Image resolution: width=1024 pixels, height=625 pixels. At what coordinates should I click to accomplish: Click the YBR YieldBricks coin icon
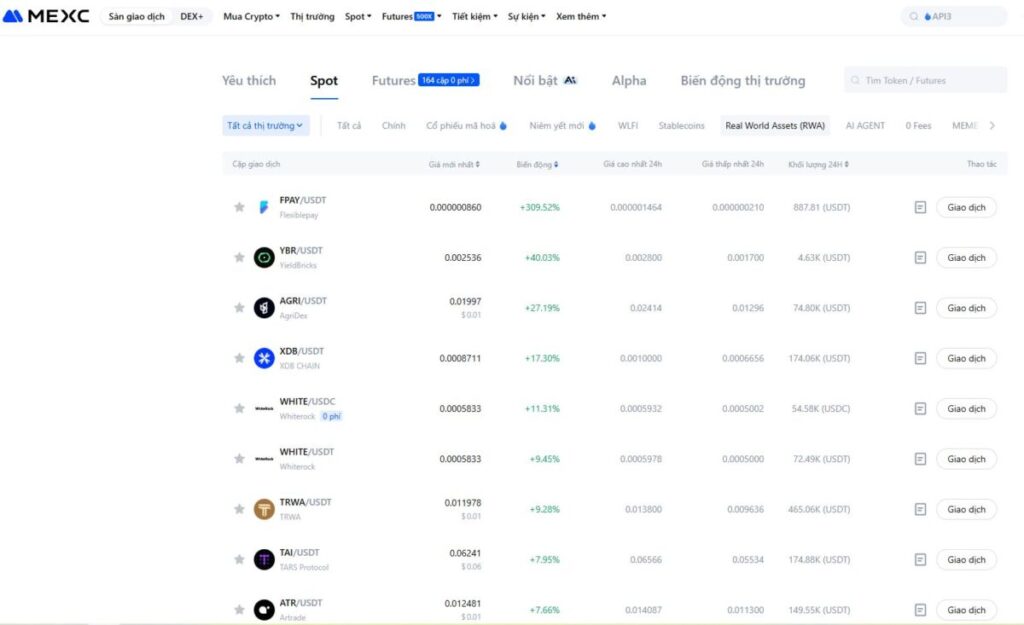(264, 257)
